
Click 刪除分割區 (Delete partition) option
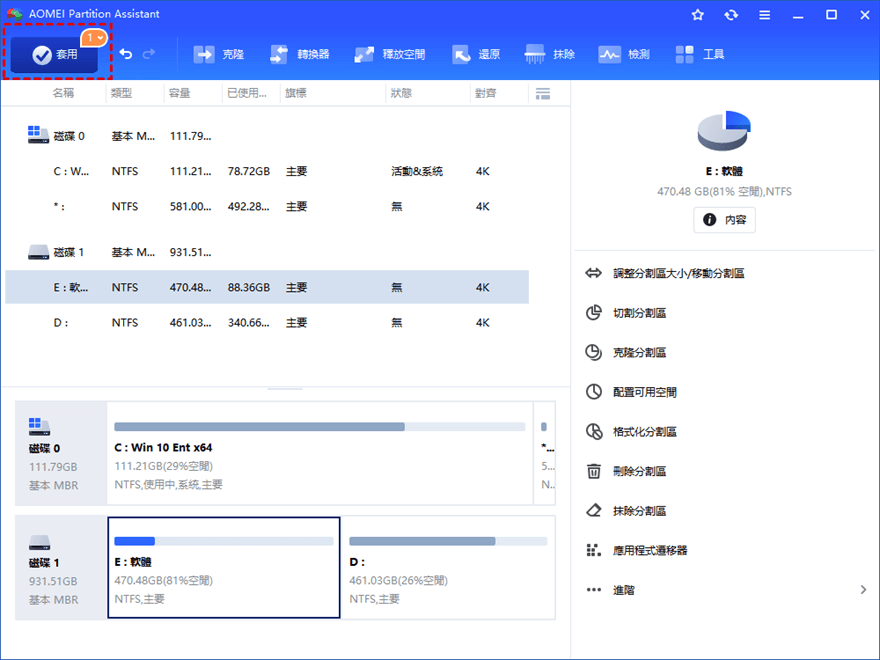pos(639,471)
